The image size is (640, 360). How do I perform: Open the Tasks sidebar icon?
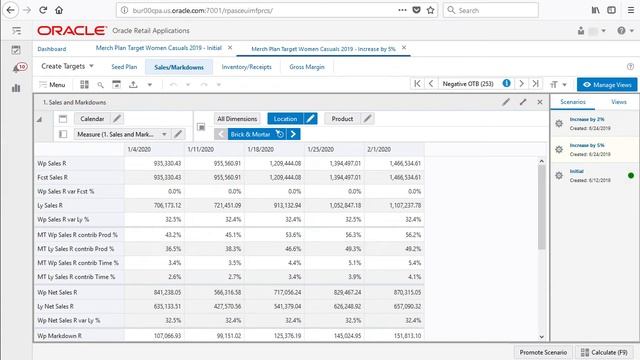(16, 50)
